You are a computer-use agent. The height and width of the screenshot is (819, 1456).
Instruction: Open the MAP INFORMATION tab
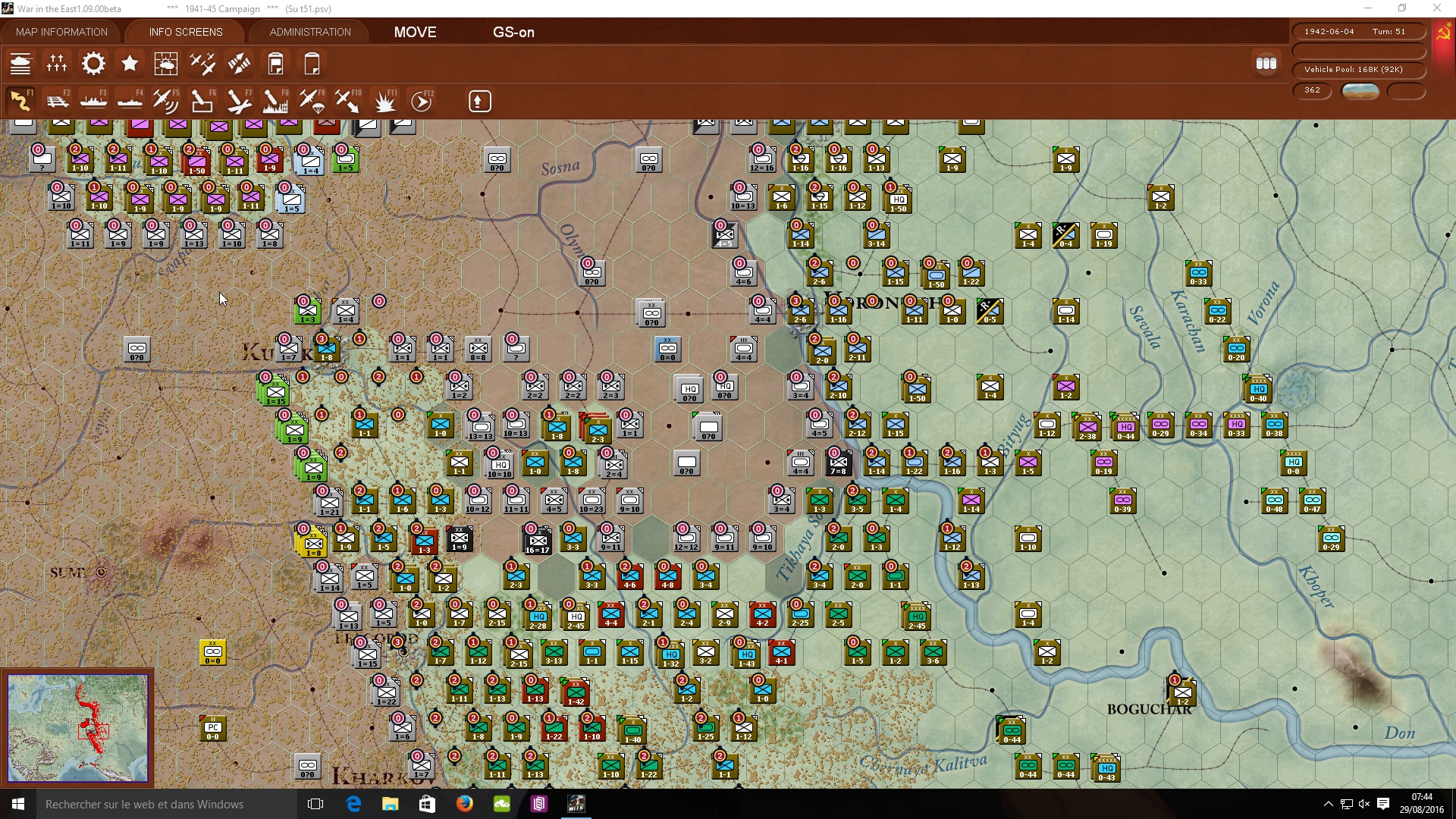tap(61, 32)
